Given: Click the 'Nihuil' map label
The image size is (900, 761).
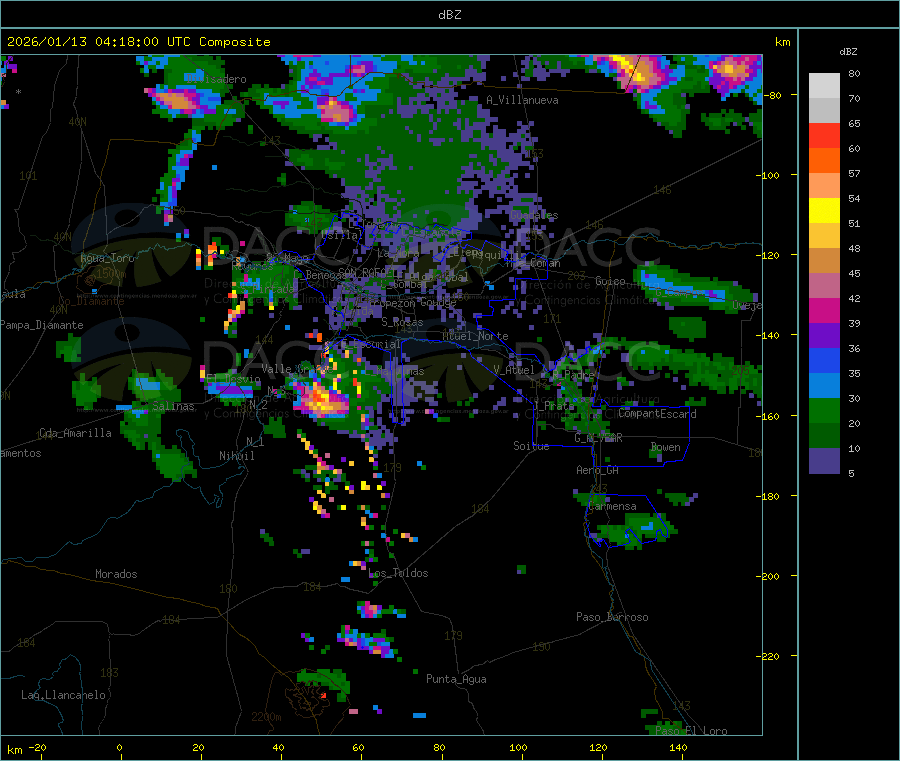Looking at the screenshot, I should click(x=237, y=456).
